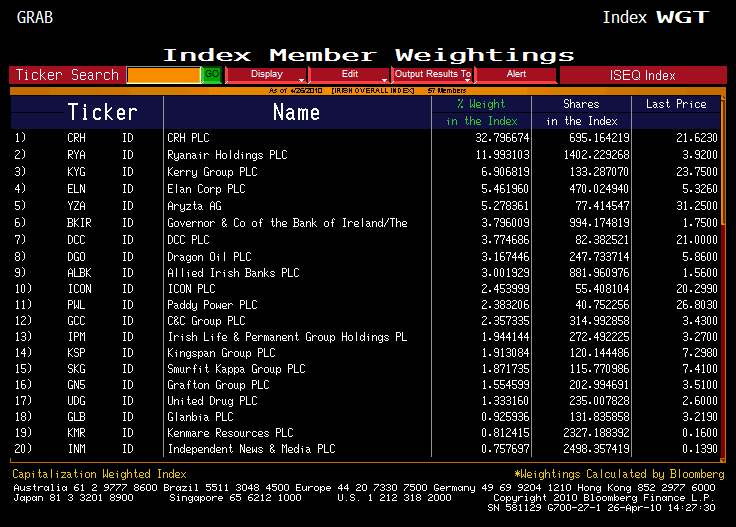This screenshot has height=527, width=736.
Task: Click the ISEQ Index header button
Action: click(643, 75)
